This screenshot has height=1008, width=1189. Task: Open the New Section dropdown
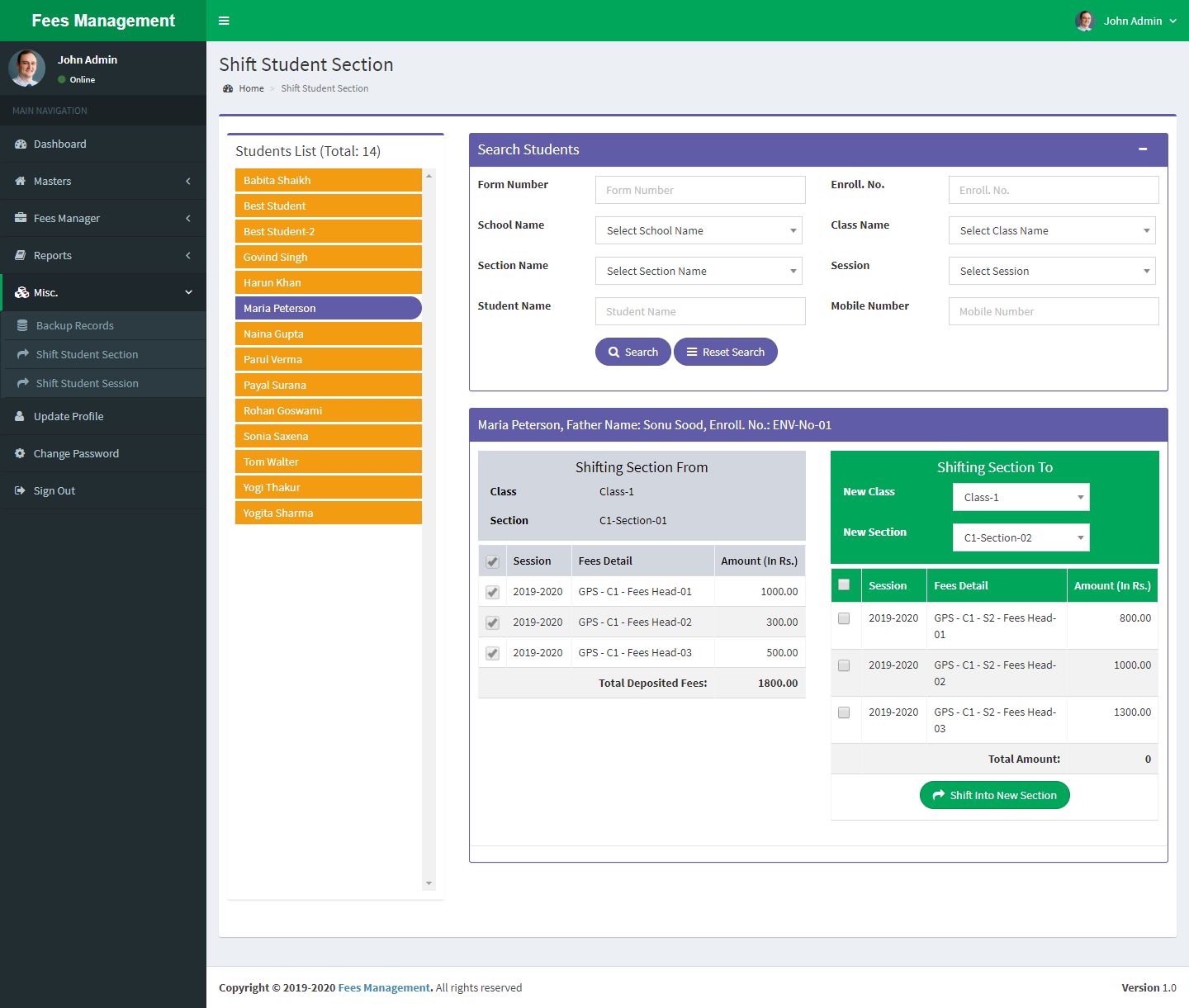coord(1021,537)
